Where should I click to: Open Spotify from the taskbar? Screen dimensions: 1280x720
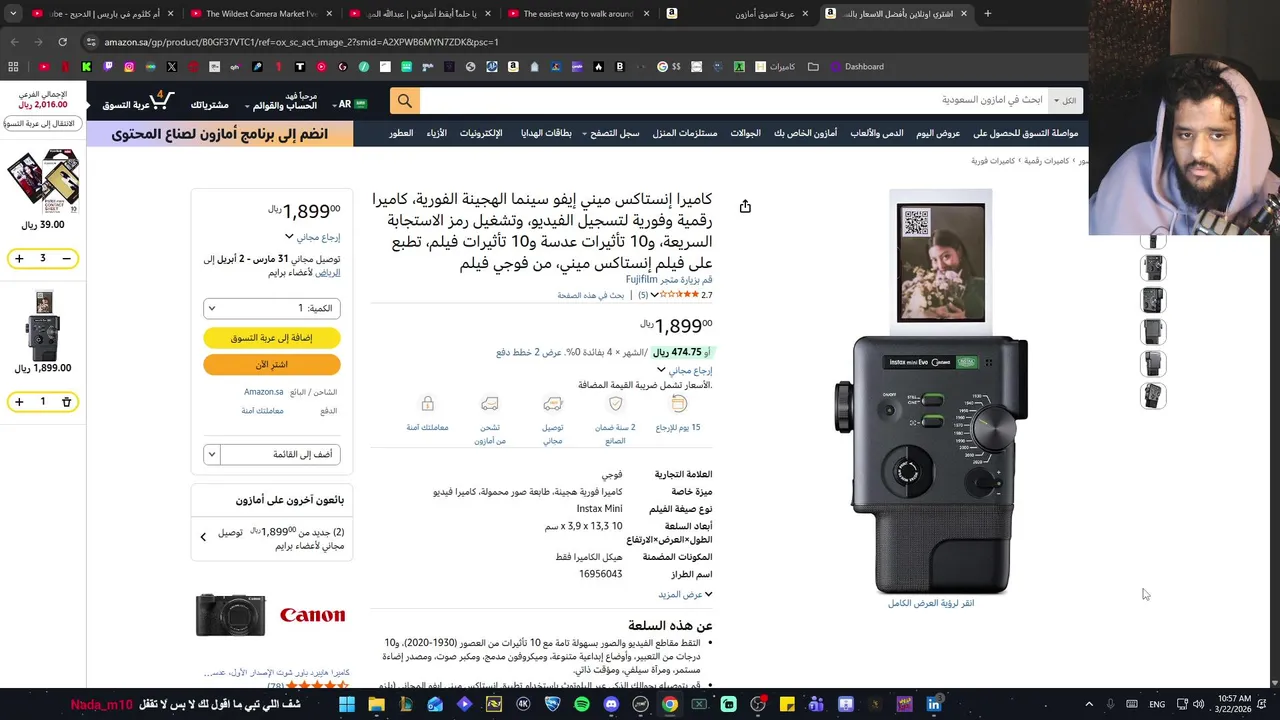click(582, 704)
